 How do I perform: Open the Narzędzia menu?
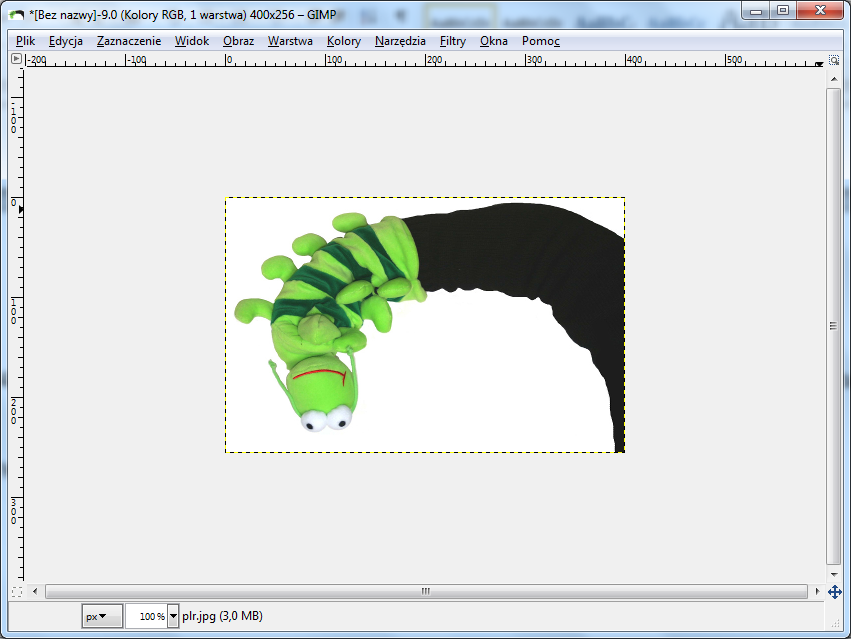(x=400, y=41)
